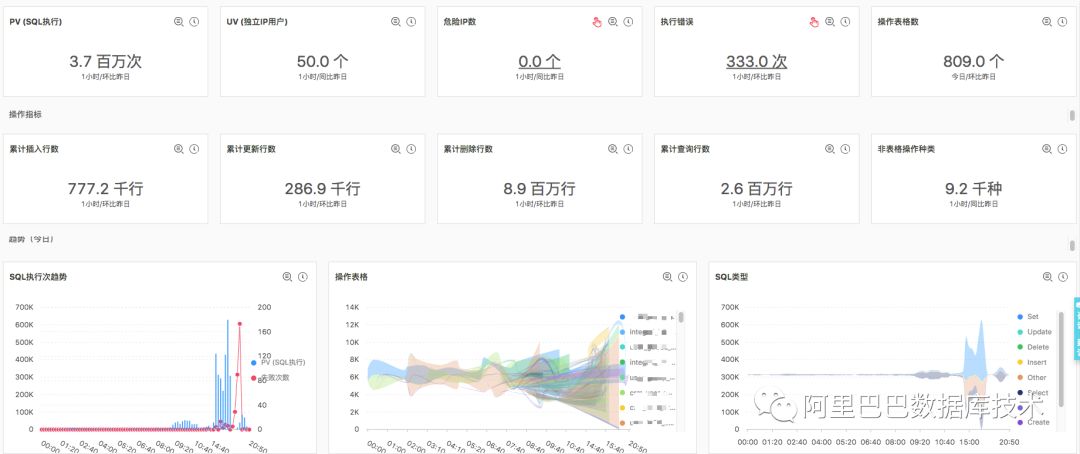Click 777.2 千行 inserted rows value
1080x454 pixels.
click(x=105, y=188)
